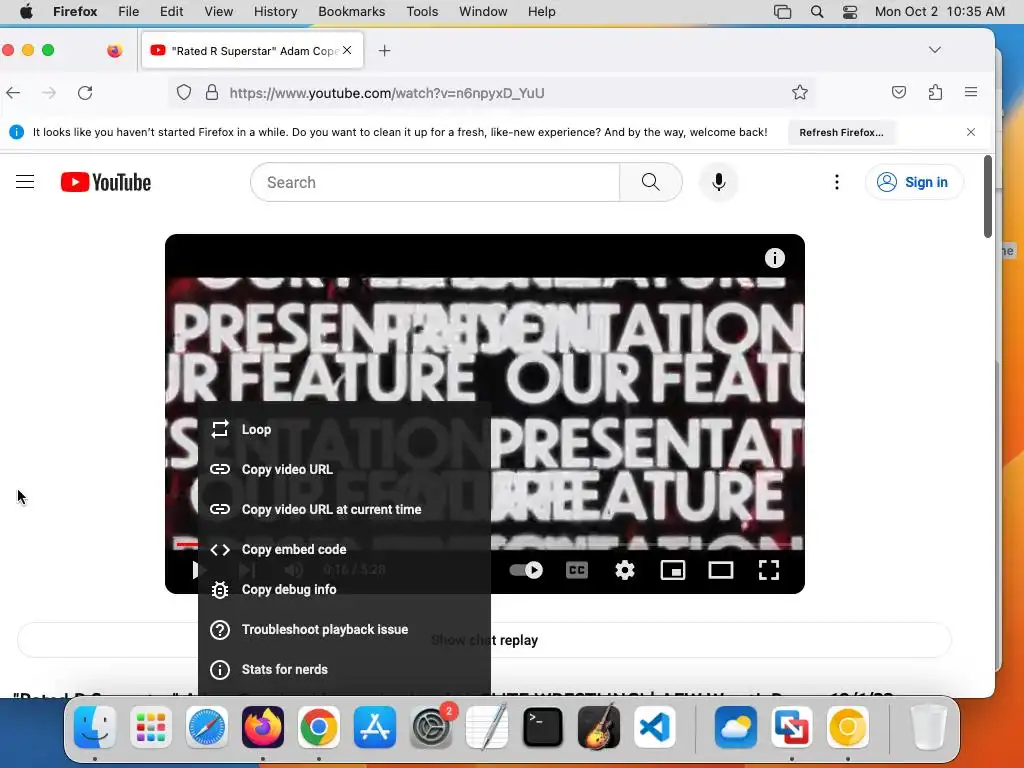Select Loop in the video context menu
This screenshot has height=768, width=1024.
point(344,429)
